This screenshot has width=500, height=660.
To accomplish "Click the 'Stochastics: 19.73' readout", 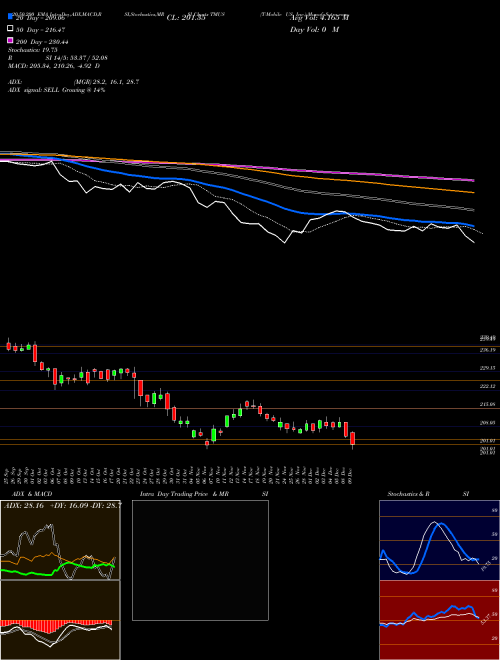I will tap(32, 50).
